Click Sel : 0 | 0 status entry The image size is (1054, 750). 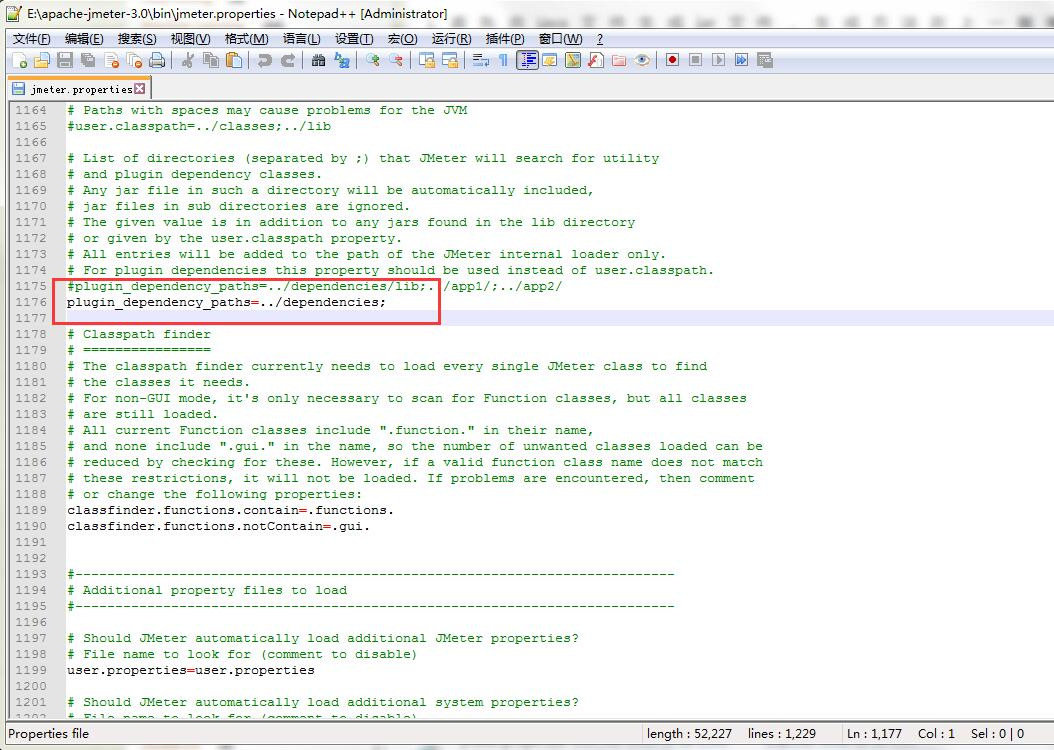pyautogui.click(x=998, y=734)
